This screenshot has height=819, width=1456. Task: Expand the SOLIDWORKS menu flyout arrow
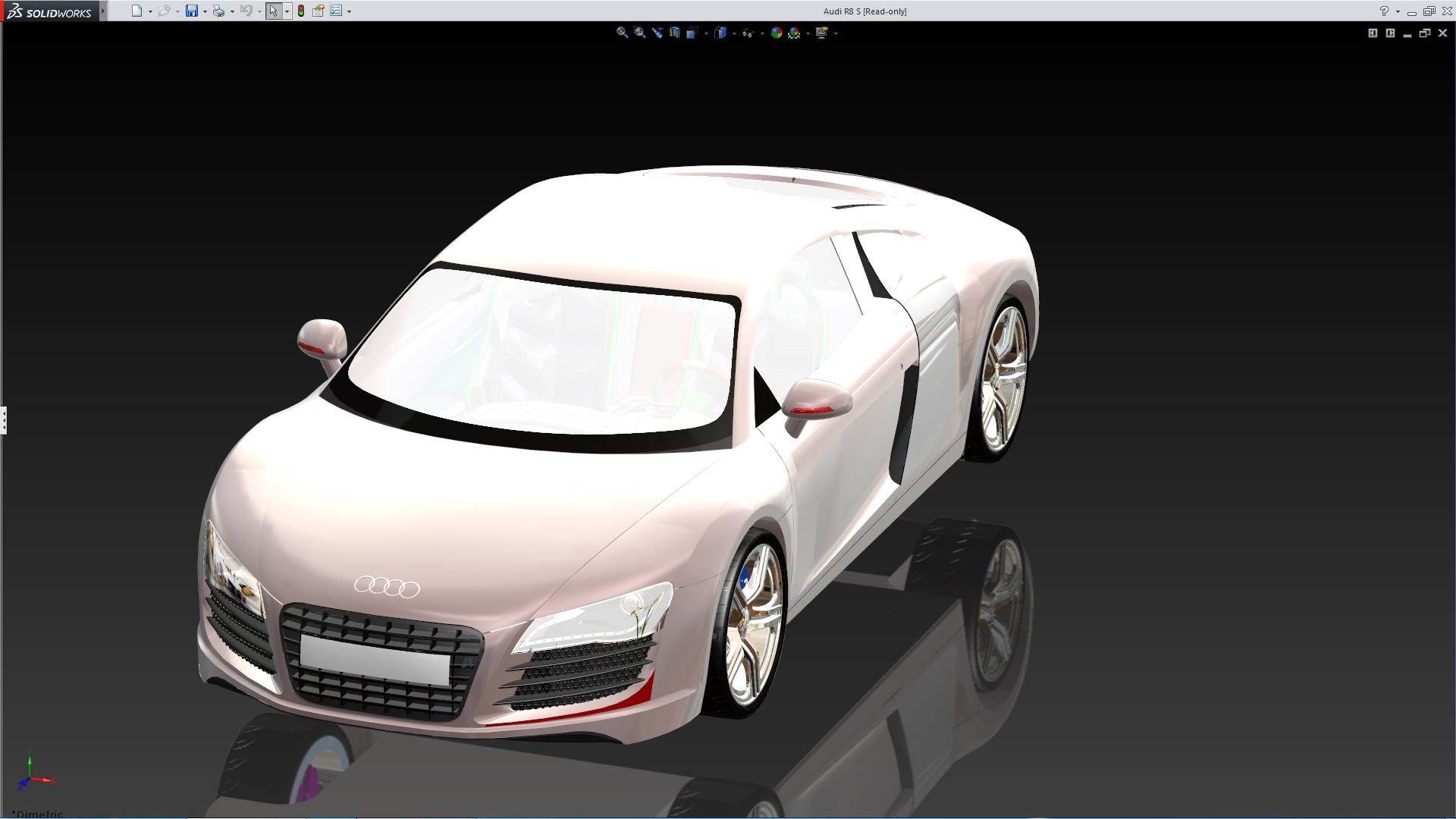point(102,11)
